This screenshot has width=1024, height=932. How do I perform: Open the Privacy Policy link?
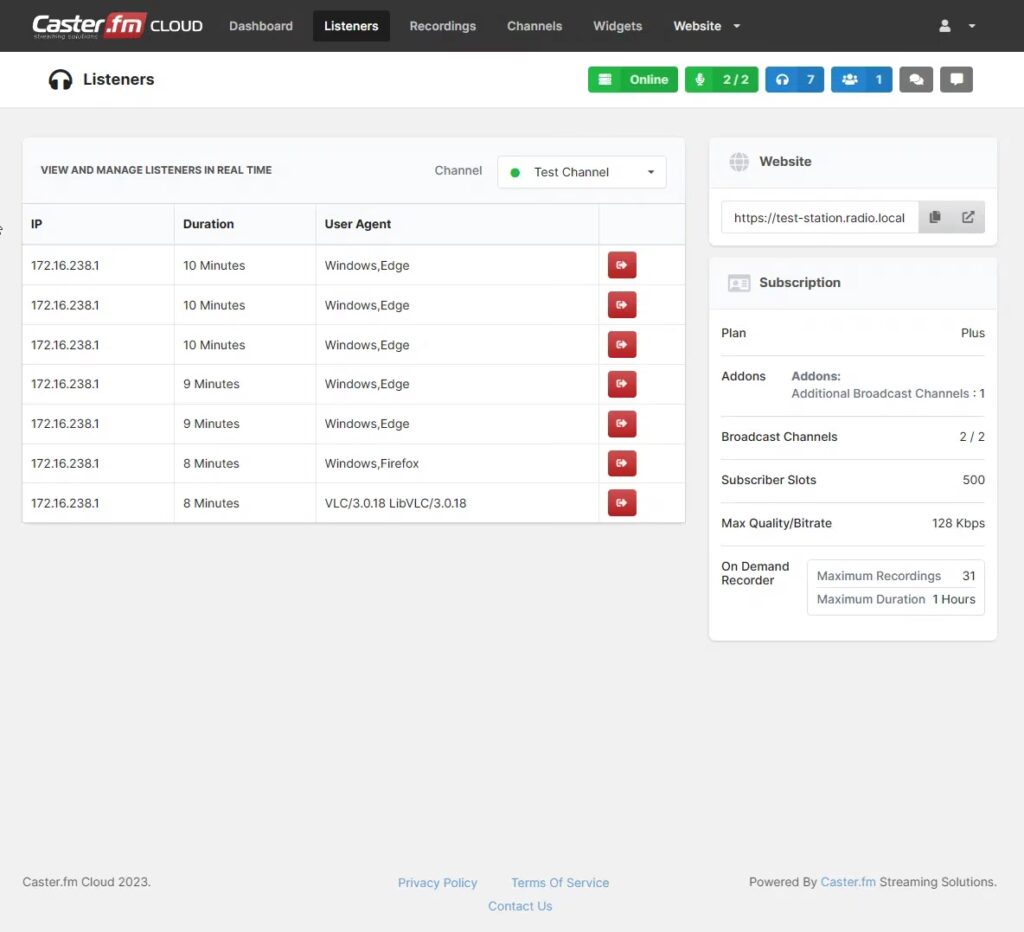(437, 883)
